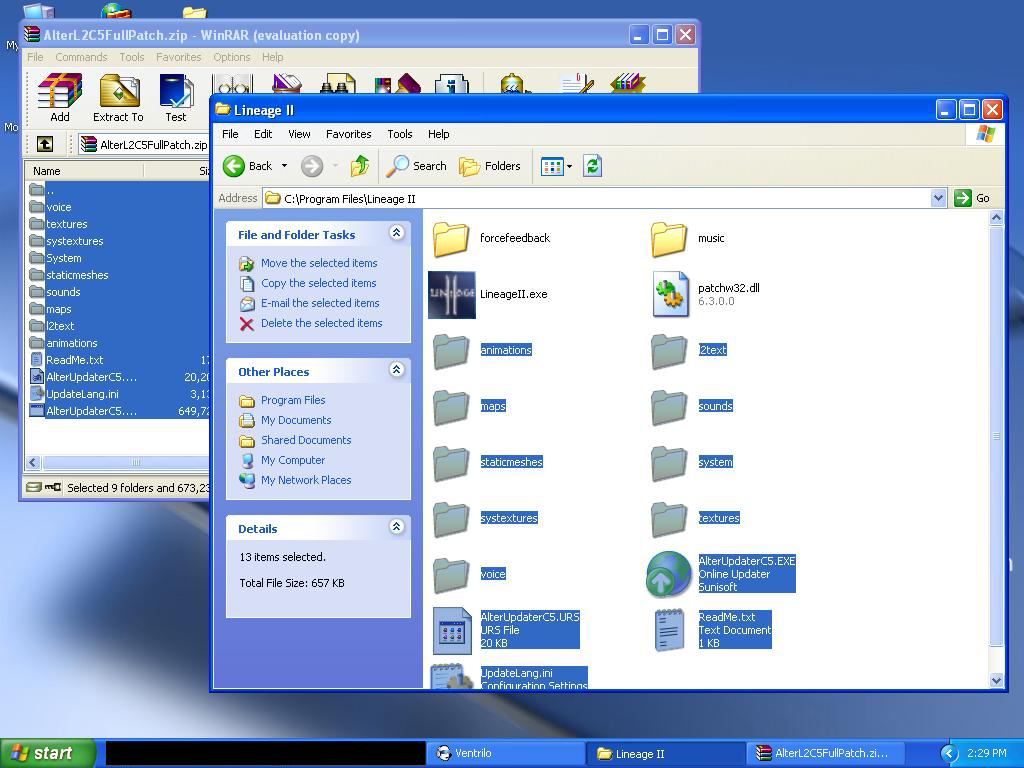This screenshot has height=768, width=1024.
Task: Click the Back button in Lineage II window
Action: point(247,166)
